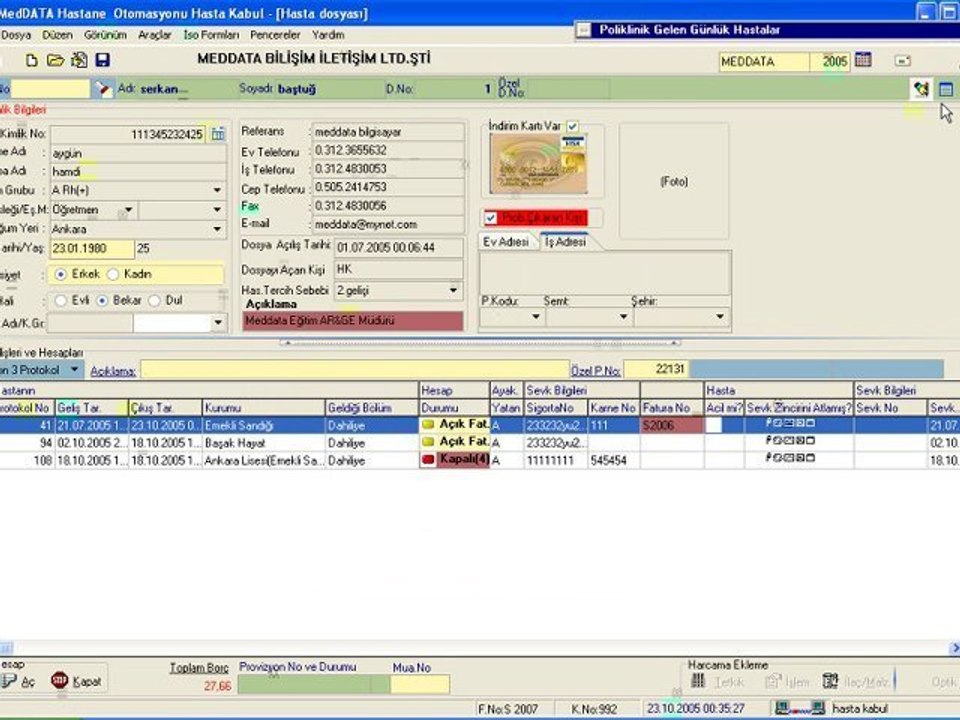The width and height of the screenshot is (960, 720).
Task: Click the Save floppy disk icon
Action: (x=102, y=60)
